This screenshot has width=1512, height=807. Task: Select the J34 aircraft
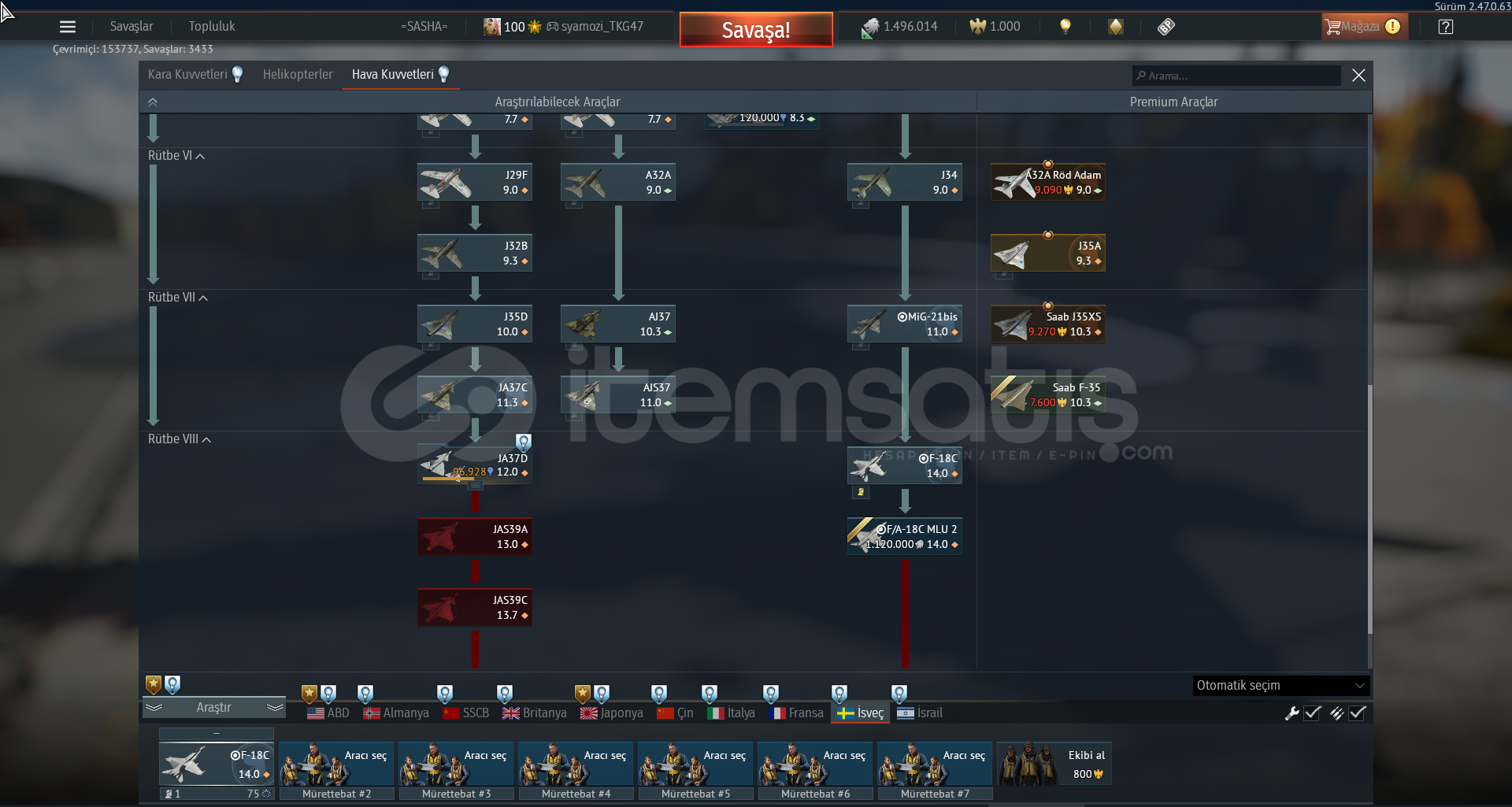coord(905,183)
